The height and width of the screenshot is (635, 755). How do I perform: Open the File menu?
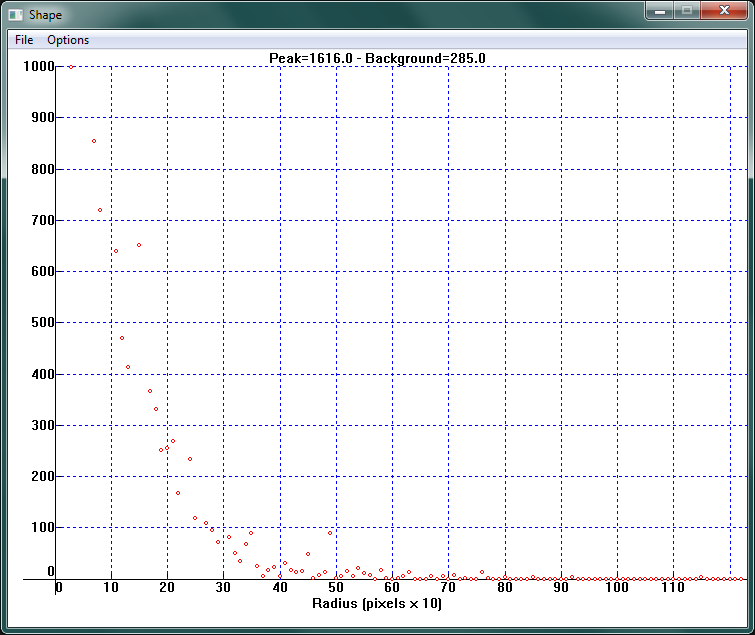click(24, 40)
